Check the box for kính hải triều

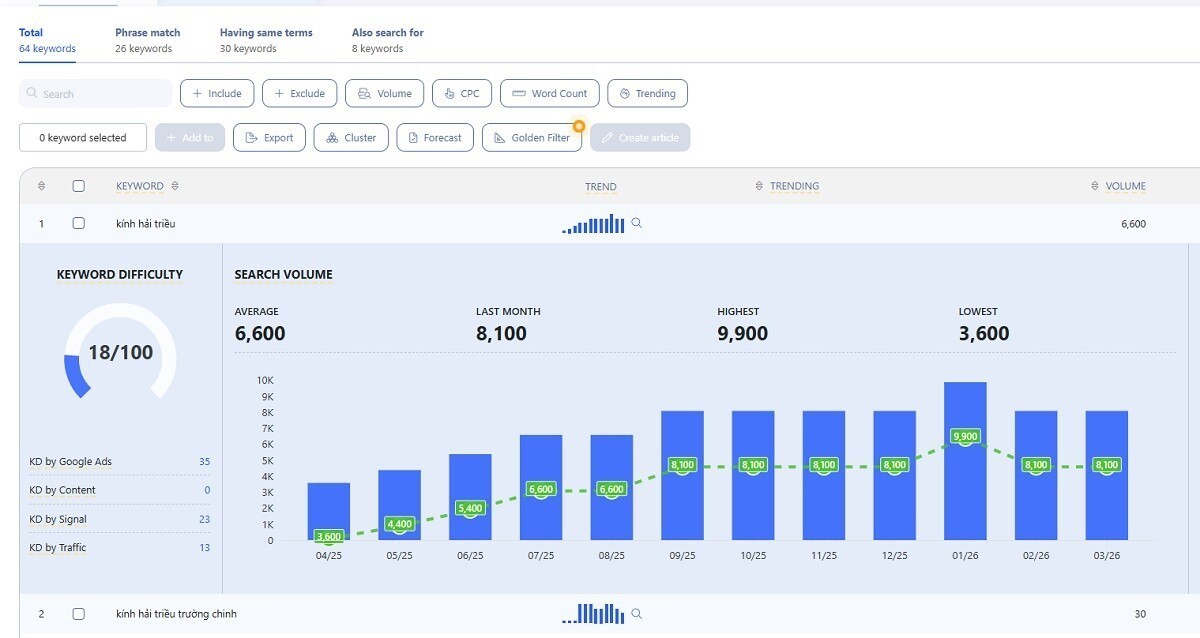pos(79,223)
